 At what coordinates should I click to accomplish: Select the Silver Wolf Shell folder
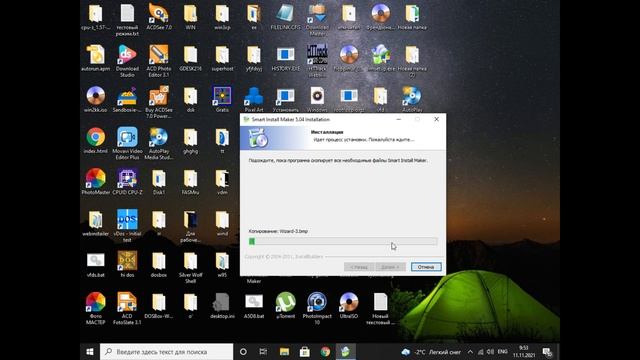coord(190,267)
